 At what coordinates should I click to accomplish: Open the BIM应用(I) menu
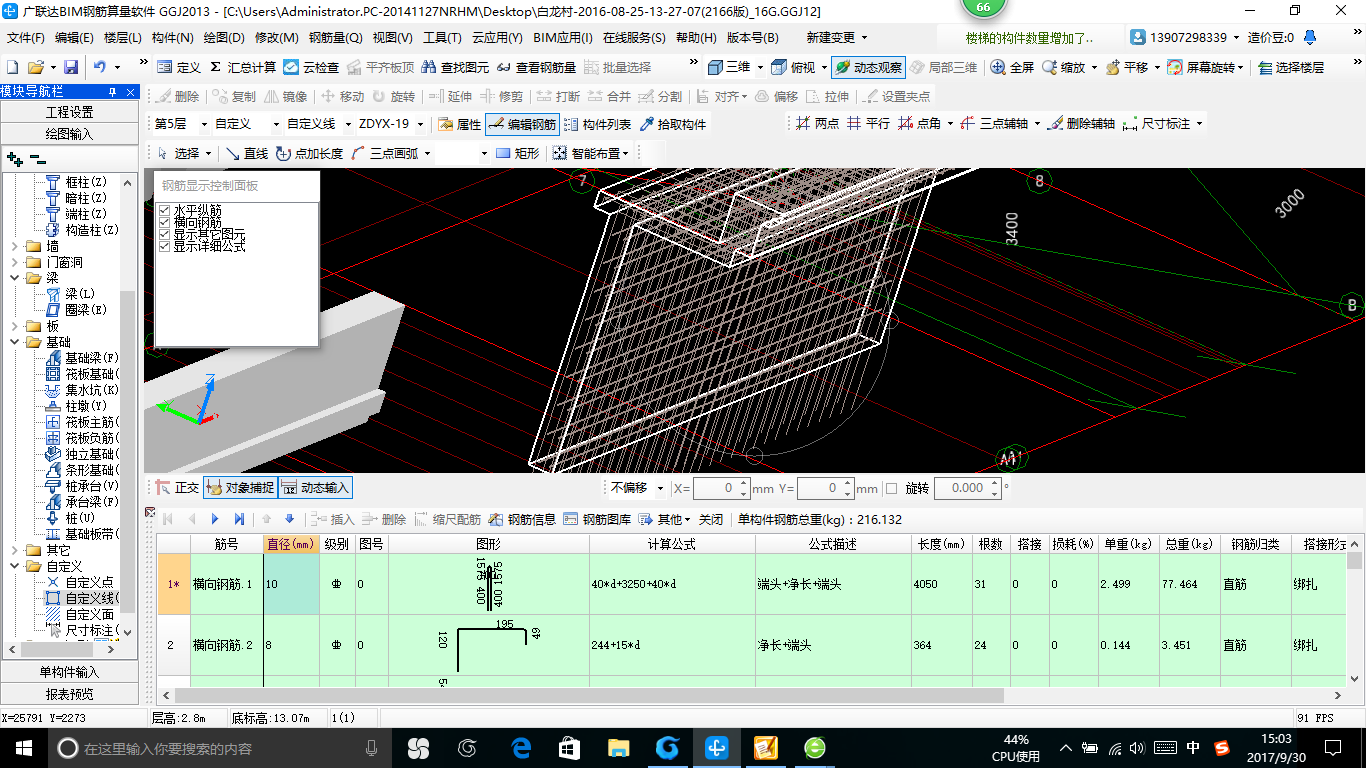563,38
